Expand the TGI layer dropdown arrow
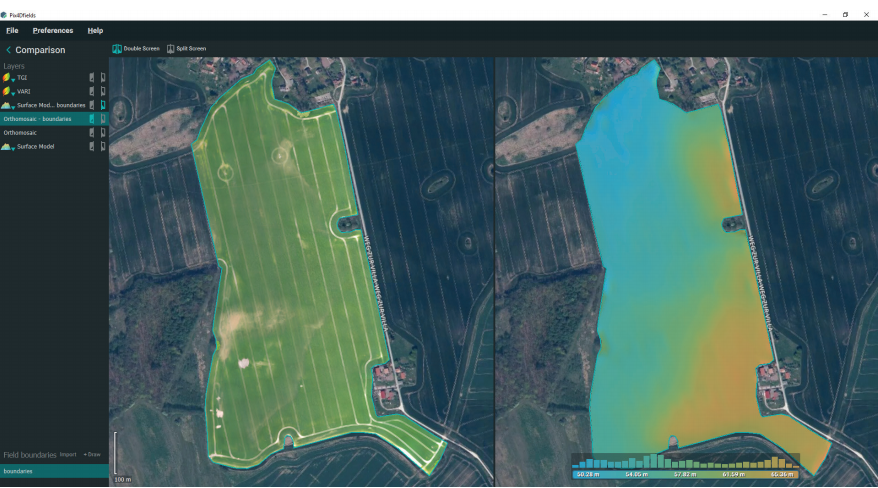The width and height of the screenshot is (878, 488). 14,79
